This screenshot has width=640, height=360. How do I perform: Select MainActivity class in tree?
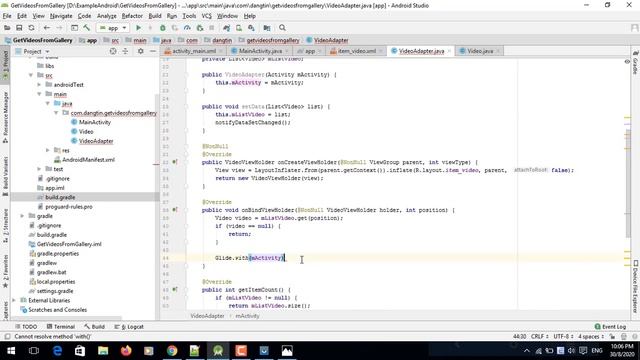pos(95,122)
